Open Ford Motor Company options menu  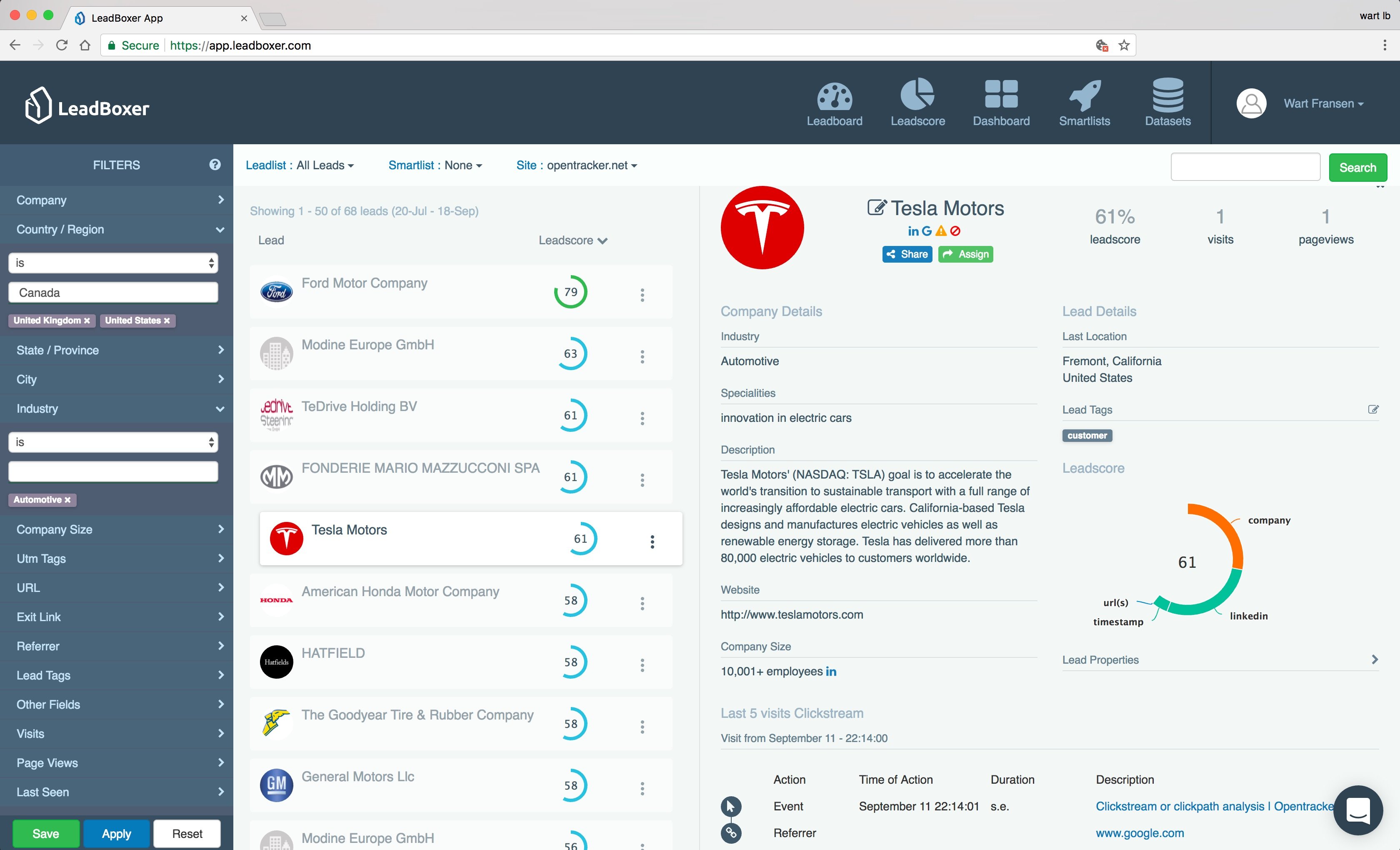[x=642, y=294]
